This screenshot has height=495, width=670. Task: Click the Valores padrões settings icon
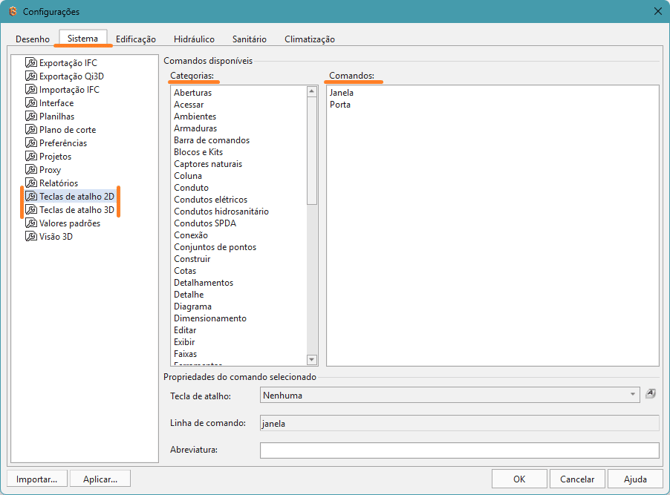coord(31,223)
